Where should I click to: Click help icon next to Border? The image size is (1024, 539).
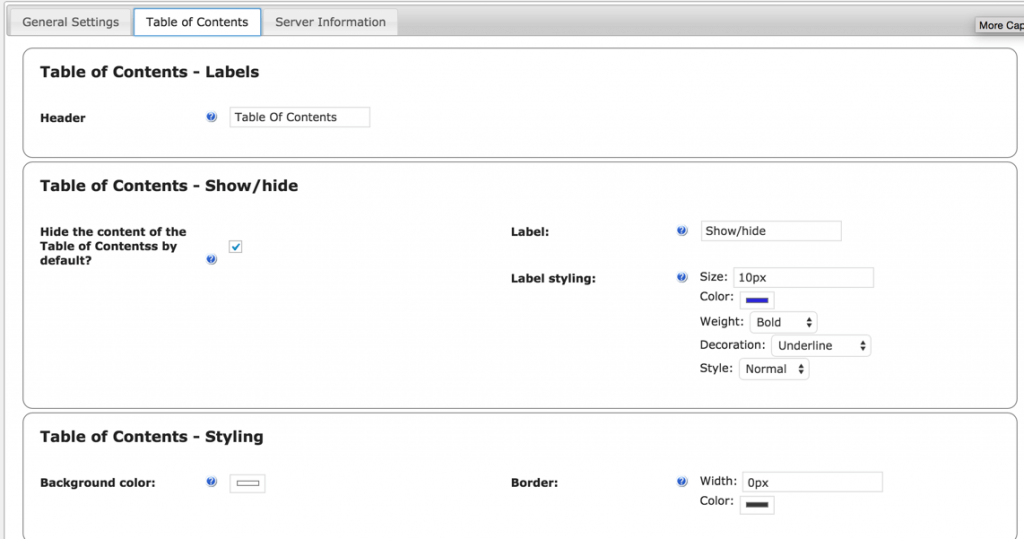tap(682, 482)
